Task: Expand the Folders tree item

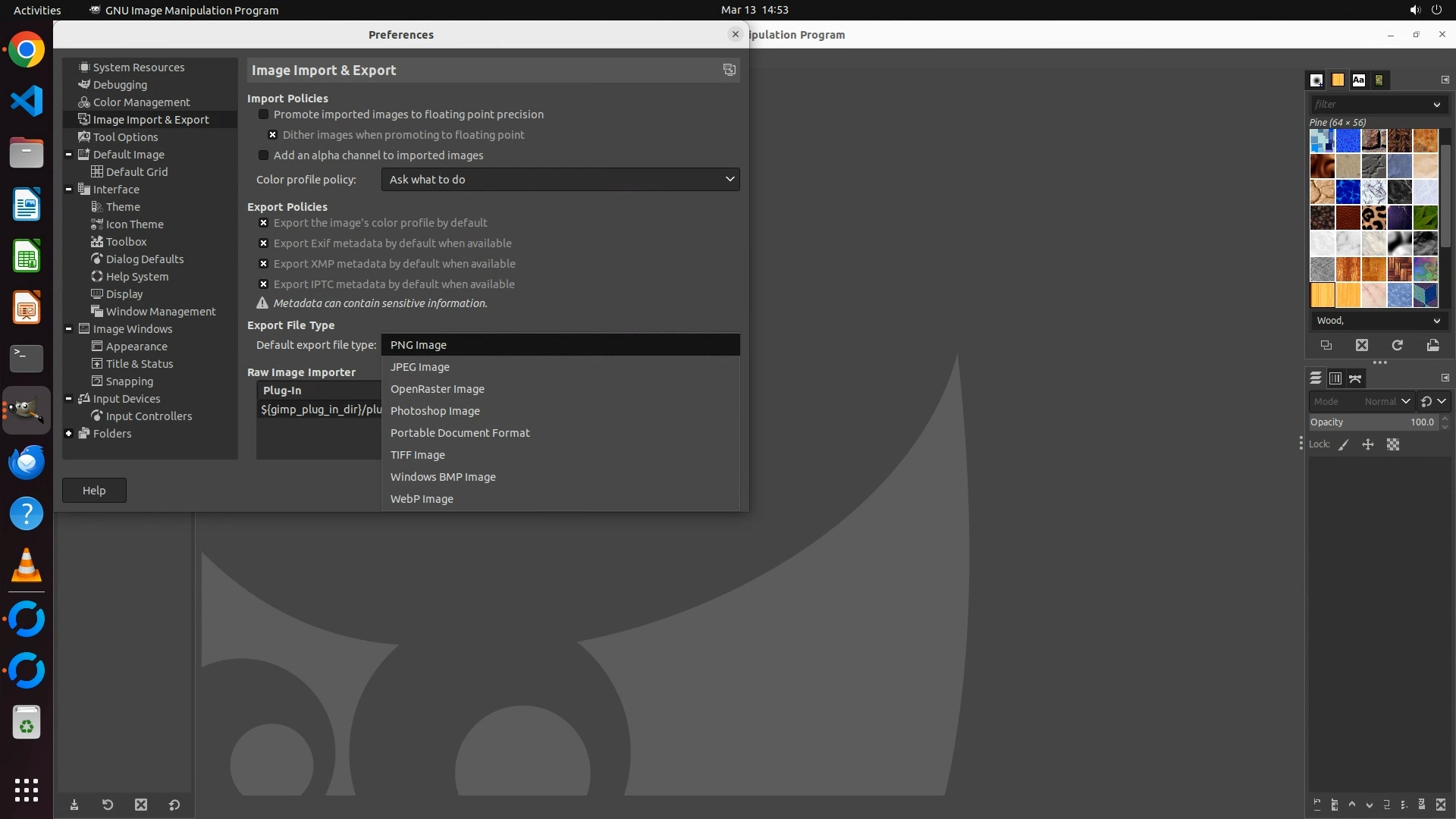Action: [x=69, y=434]
